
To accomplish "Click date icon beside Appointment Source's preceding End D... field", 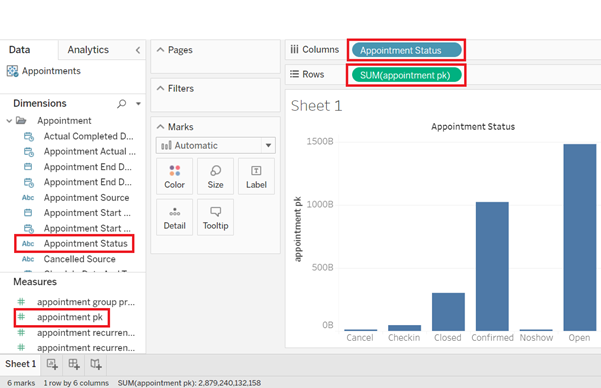I will click(29, 182).
